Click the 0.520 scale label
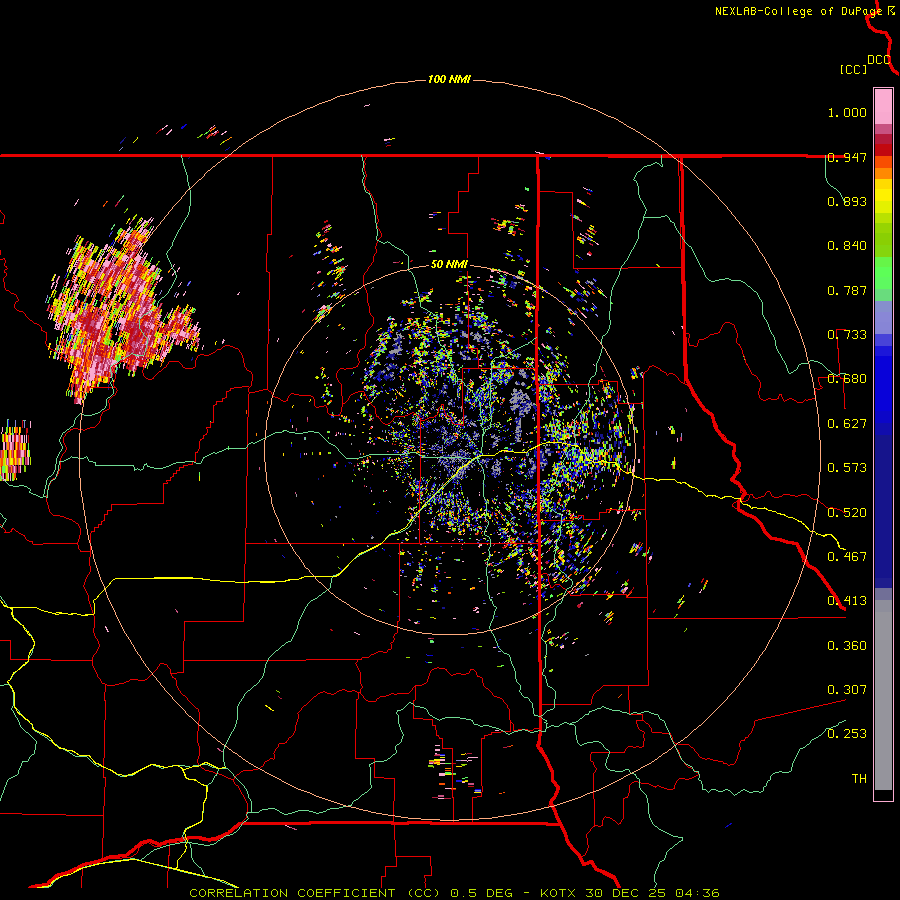The image size is (900, 900). click(847, 513)
